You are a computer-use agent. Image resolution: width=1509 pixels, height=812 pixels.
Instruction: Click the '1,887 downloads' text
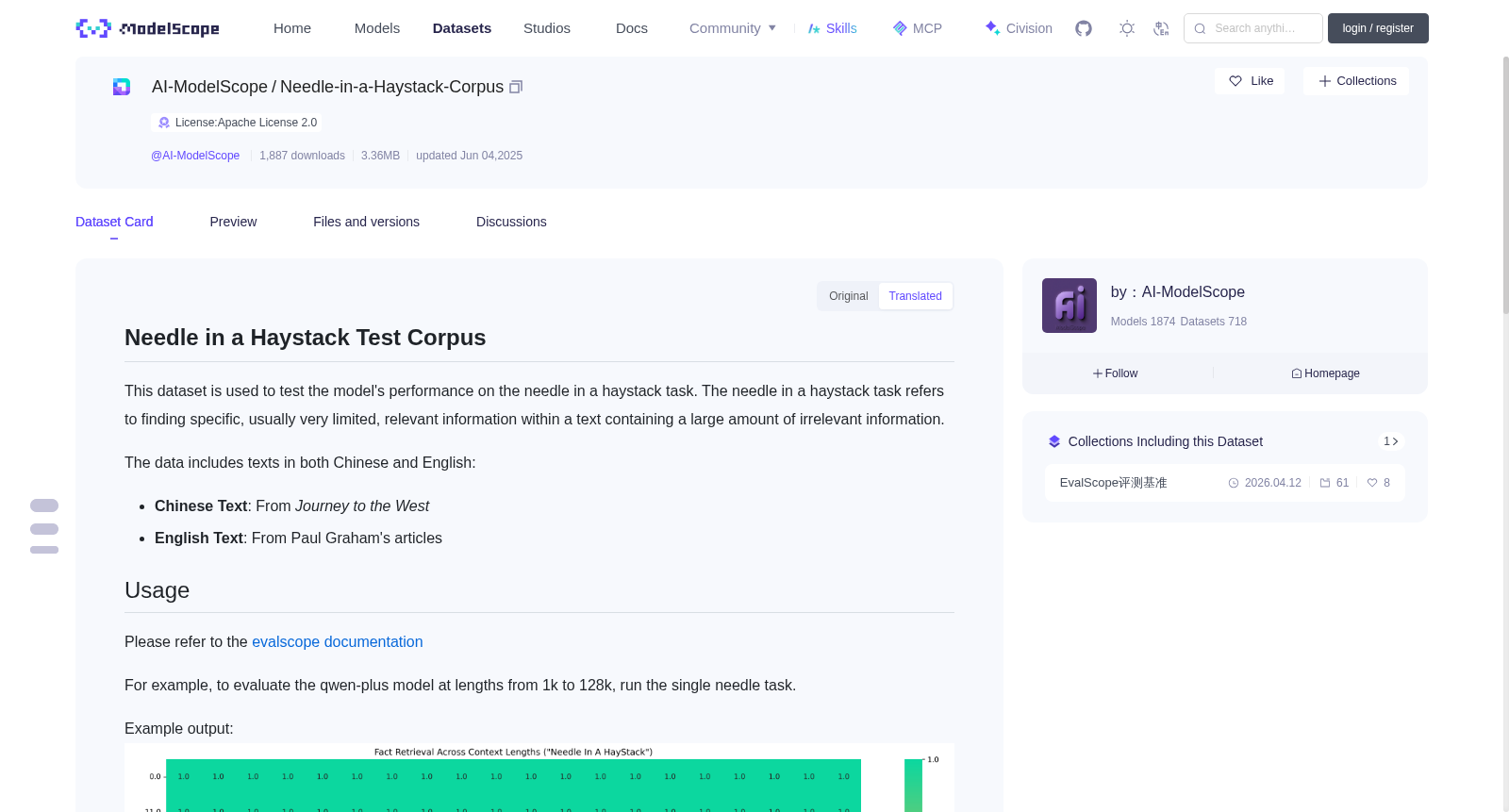(302, 156)
